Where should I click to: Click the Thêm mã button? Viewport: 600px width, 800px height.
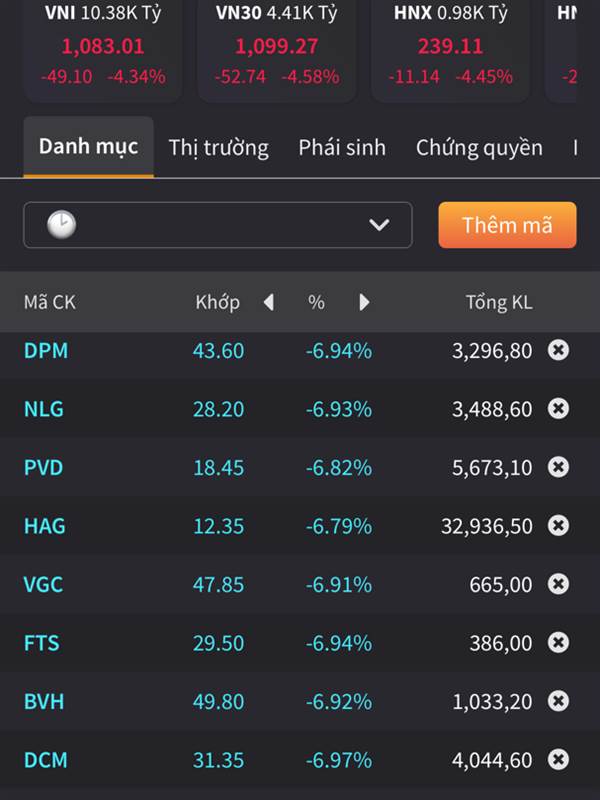[x=507, y=225]
